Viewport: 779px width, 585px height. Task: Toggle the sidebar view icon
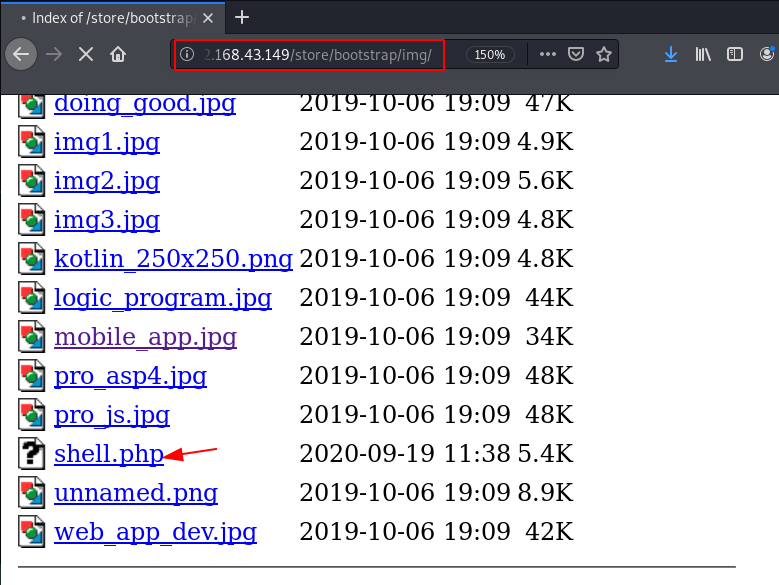pos(735,54)
